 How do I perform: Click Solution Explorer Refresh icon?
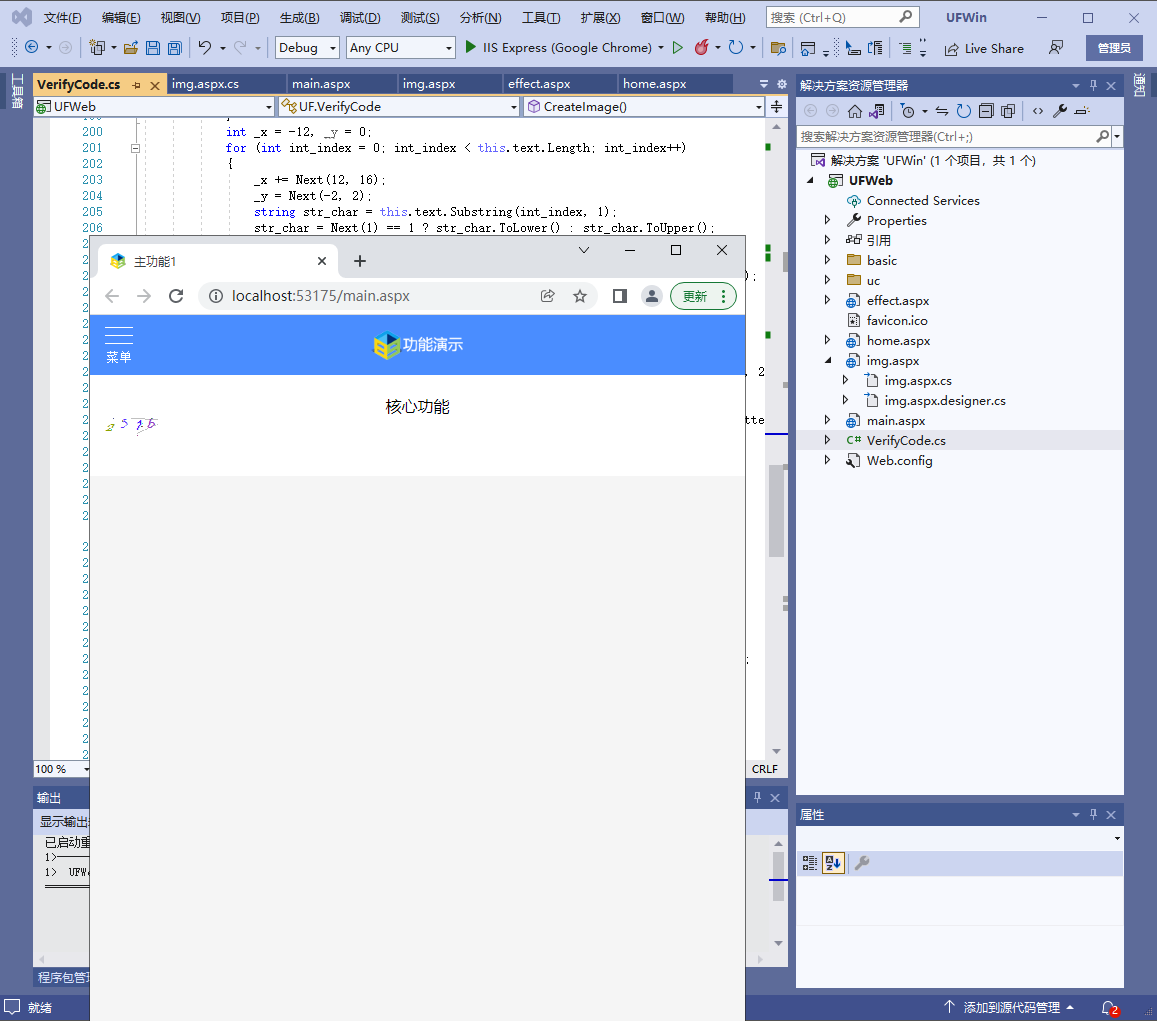[964, 111]
